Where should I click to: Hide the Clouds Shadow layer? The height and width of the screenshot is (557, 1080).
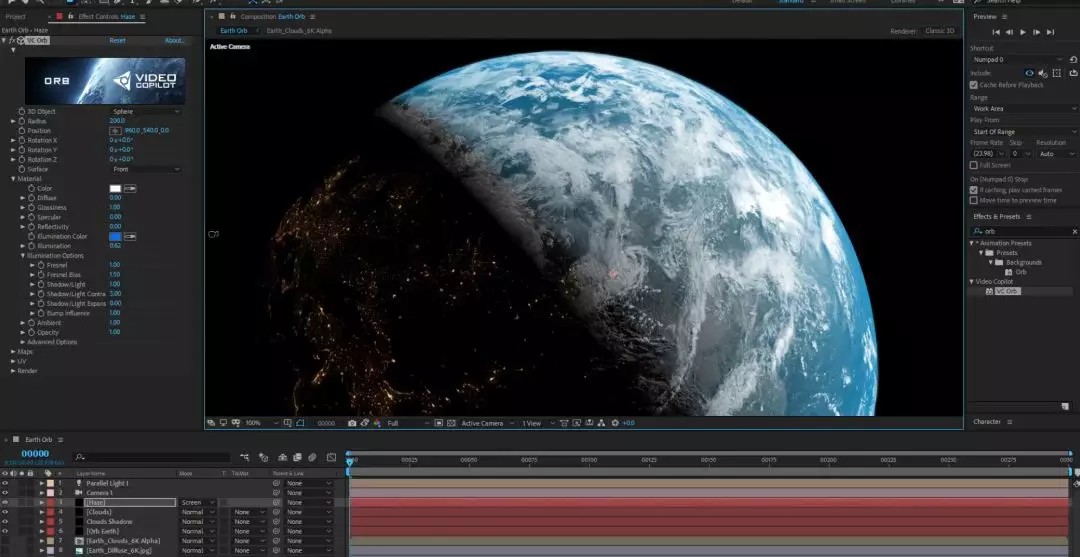(x=6, y=522)
